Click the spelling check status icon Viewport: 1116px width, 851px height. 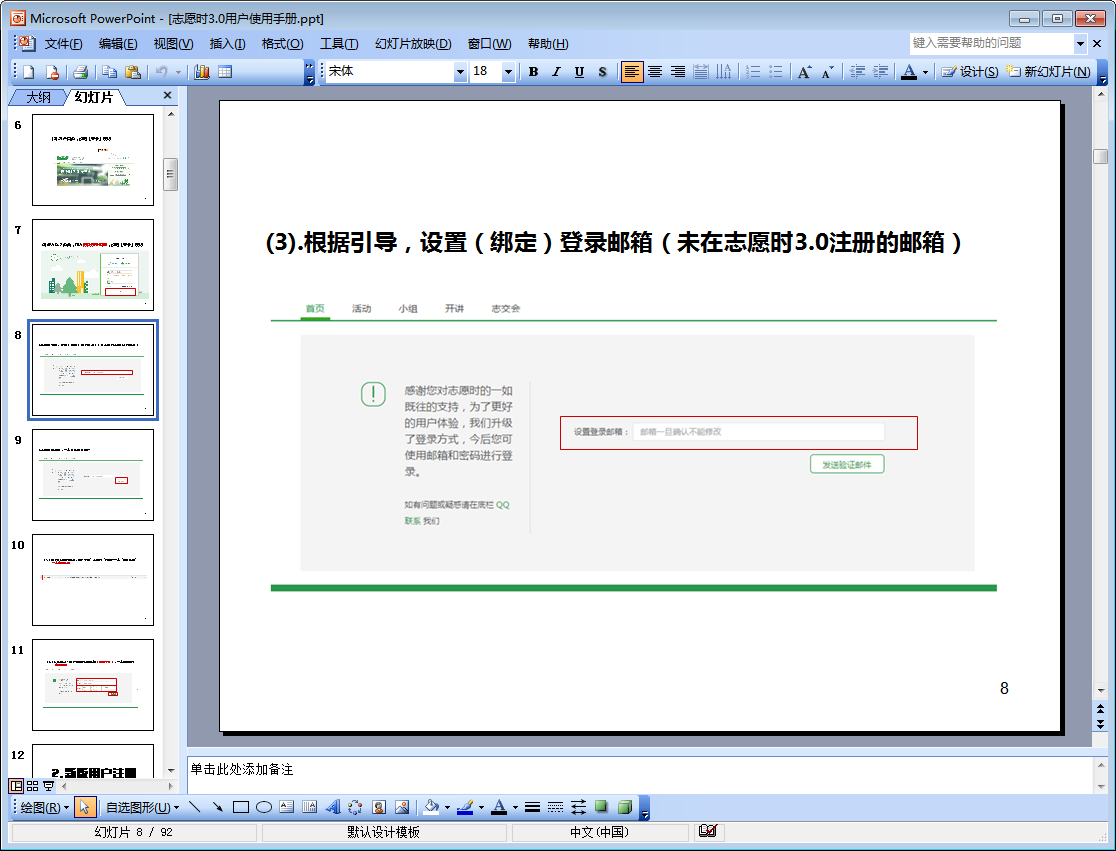pos(707,831)
